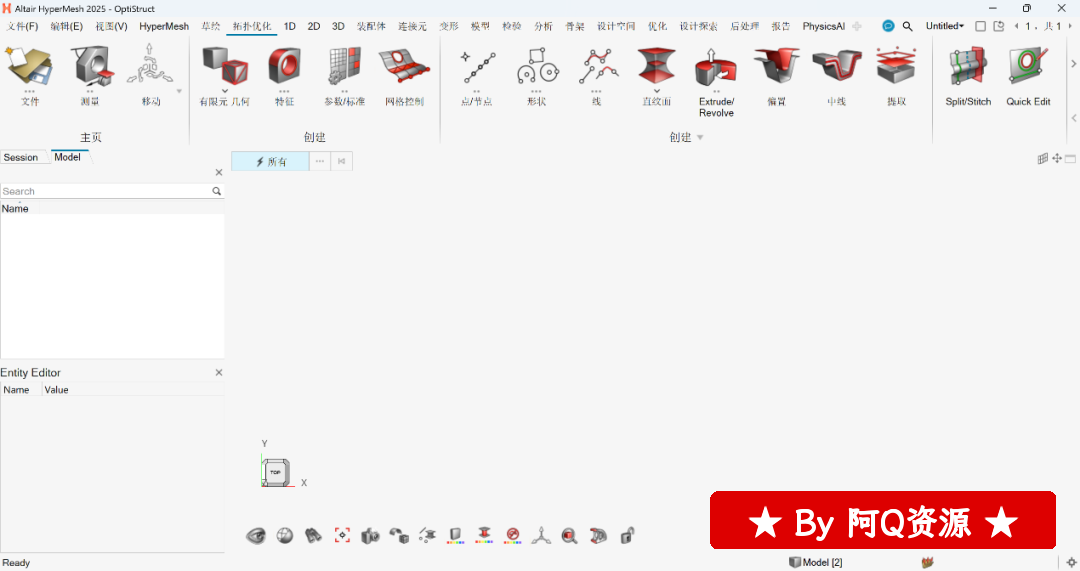Click the binoculars find icon
Screen dimensions: 1080x571
313,535
